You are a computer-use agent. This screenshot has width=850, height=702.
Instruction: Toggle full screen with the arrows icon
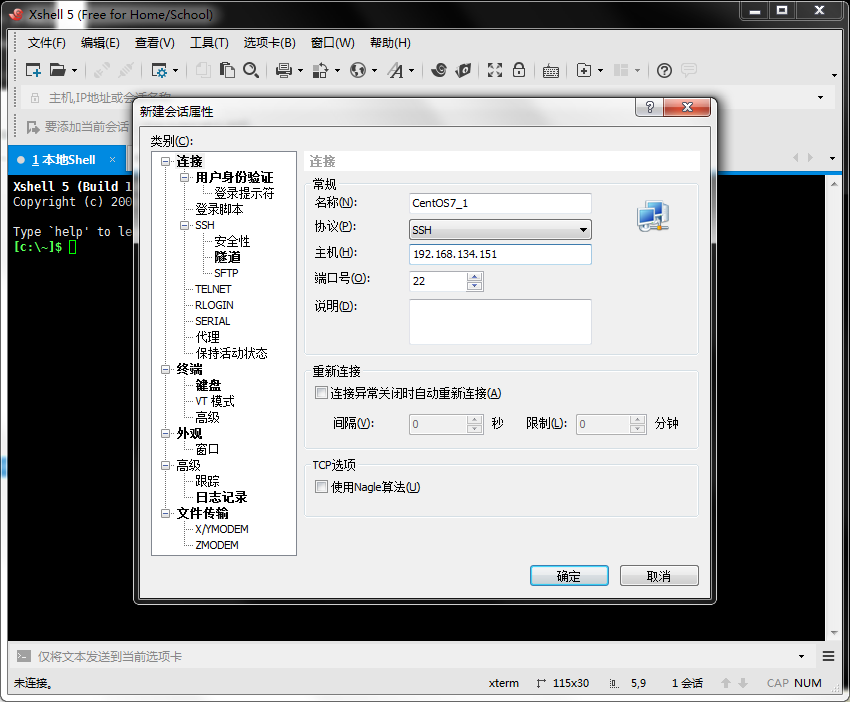coord(494,70)
